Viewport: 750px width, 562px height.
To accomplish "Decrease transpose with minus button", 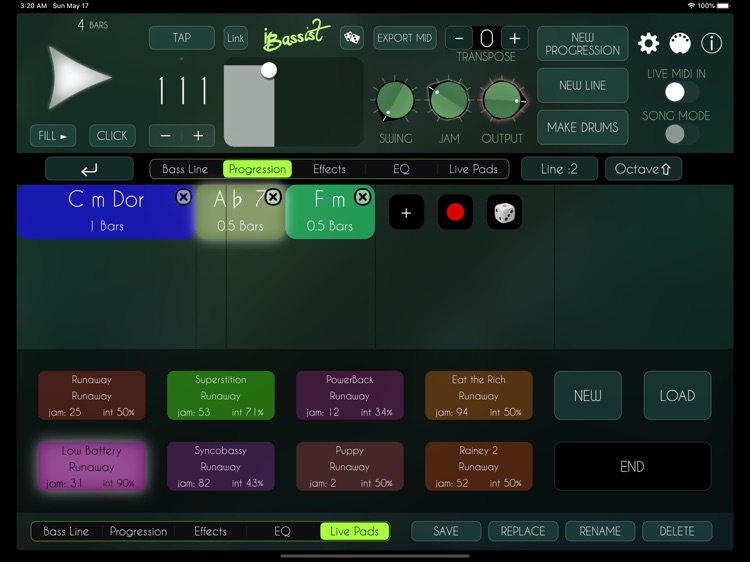I will (459, 38).
